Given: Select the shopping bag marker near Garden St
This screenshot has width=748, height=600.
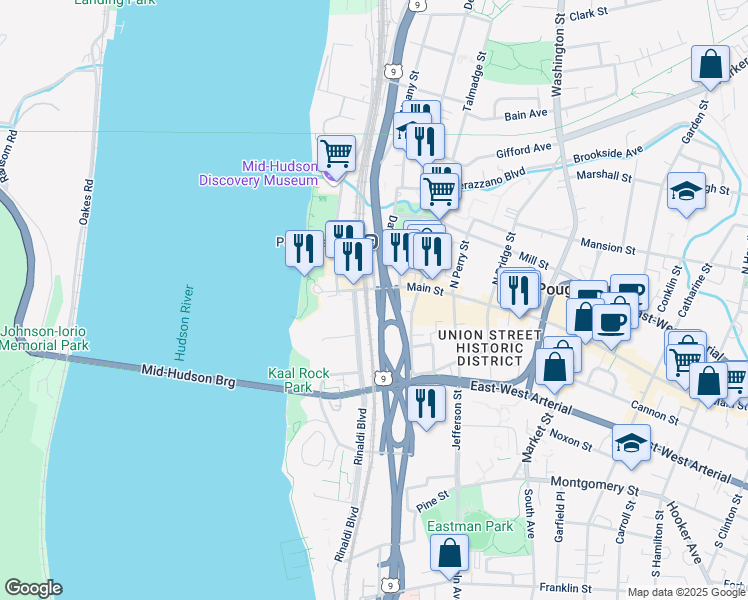Looking at the screenshot, I should click(x=710, y=65).
